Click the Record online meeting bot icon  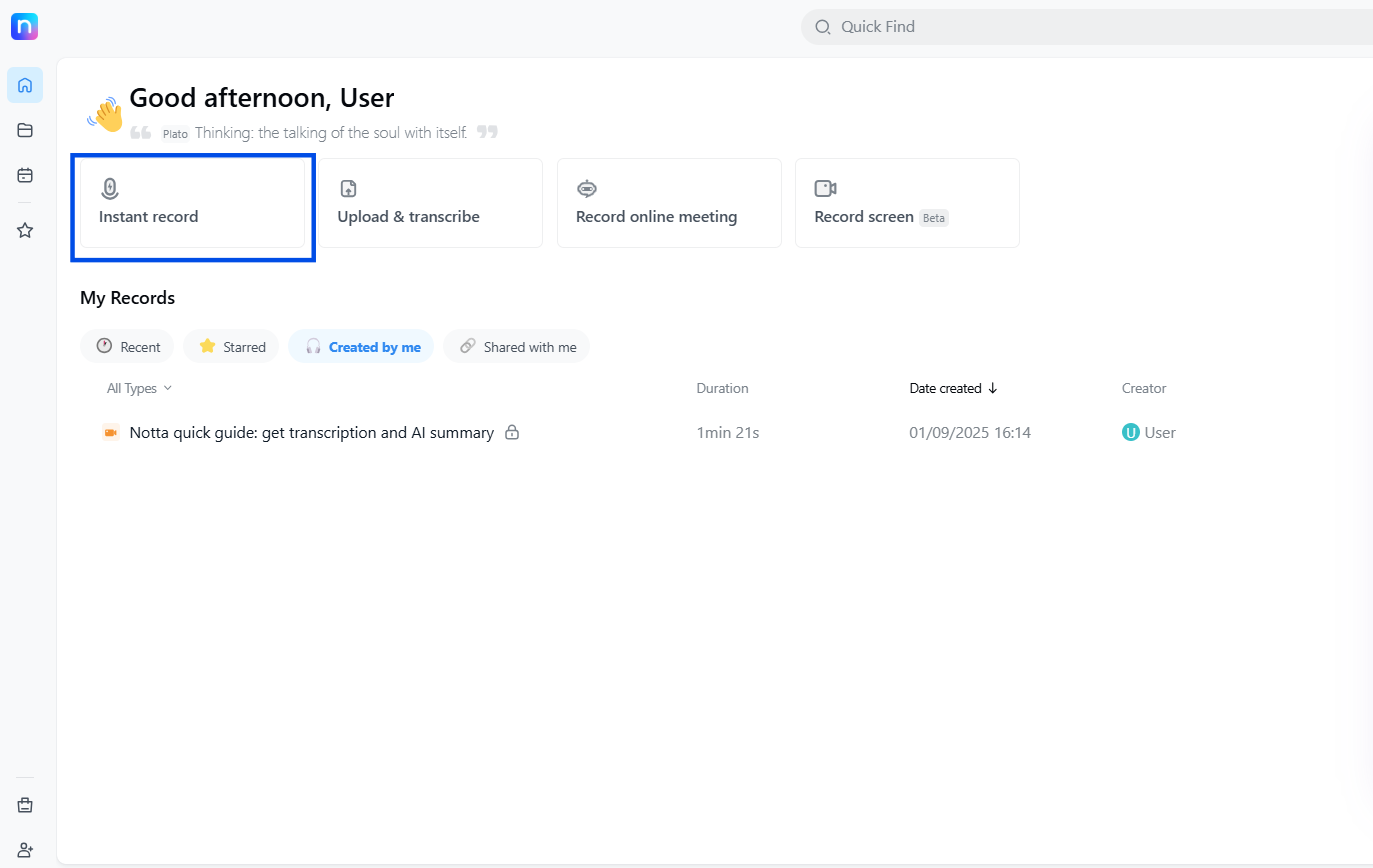point(587,188)
